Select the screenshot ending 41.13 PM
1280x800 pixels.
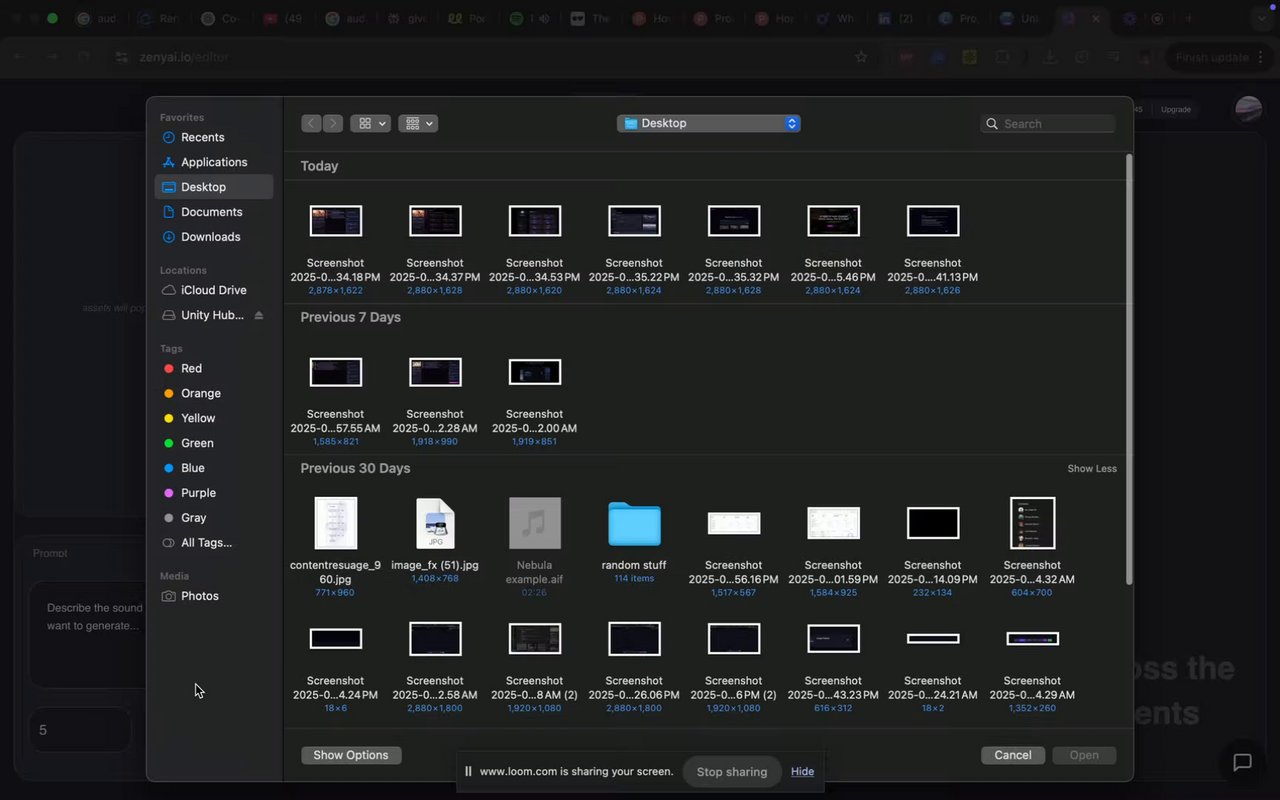tap(933, 221)
